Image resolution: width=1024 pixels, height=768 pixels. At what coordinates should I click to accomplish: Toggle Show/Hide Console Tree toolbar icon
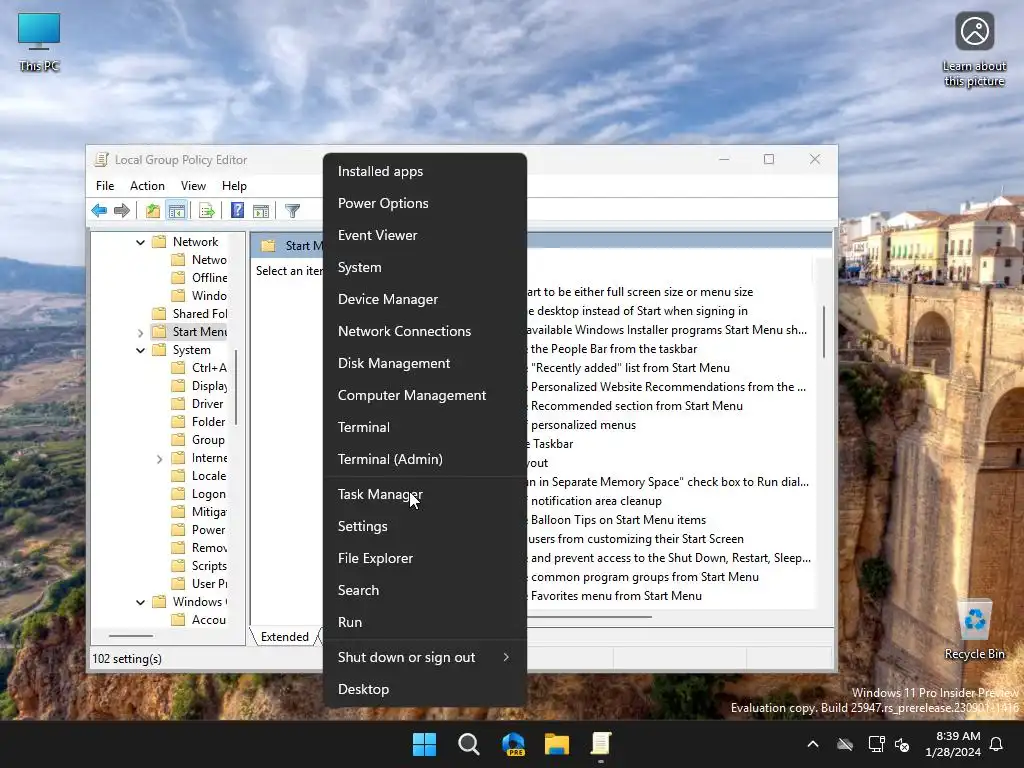point(176,210)
